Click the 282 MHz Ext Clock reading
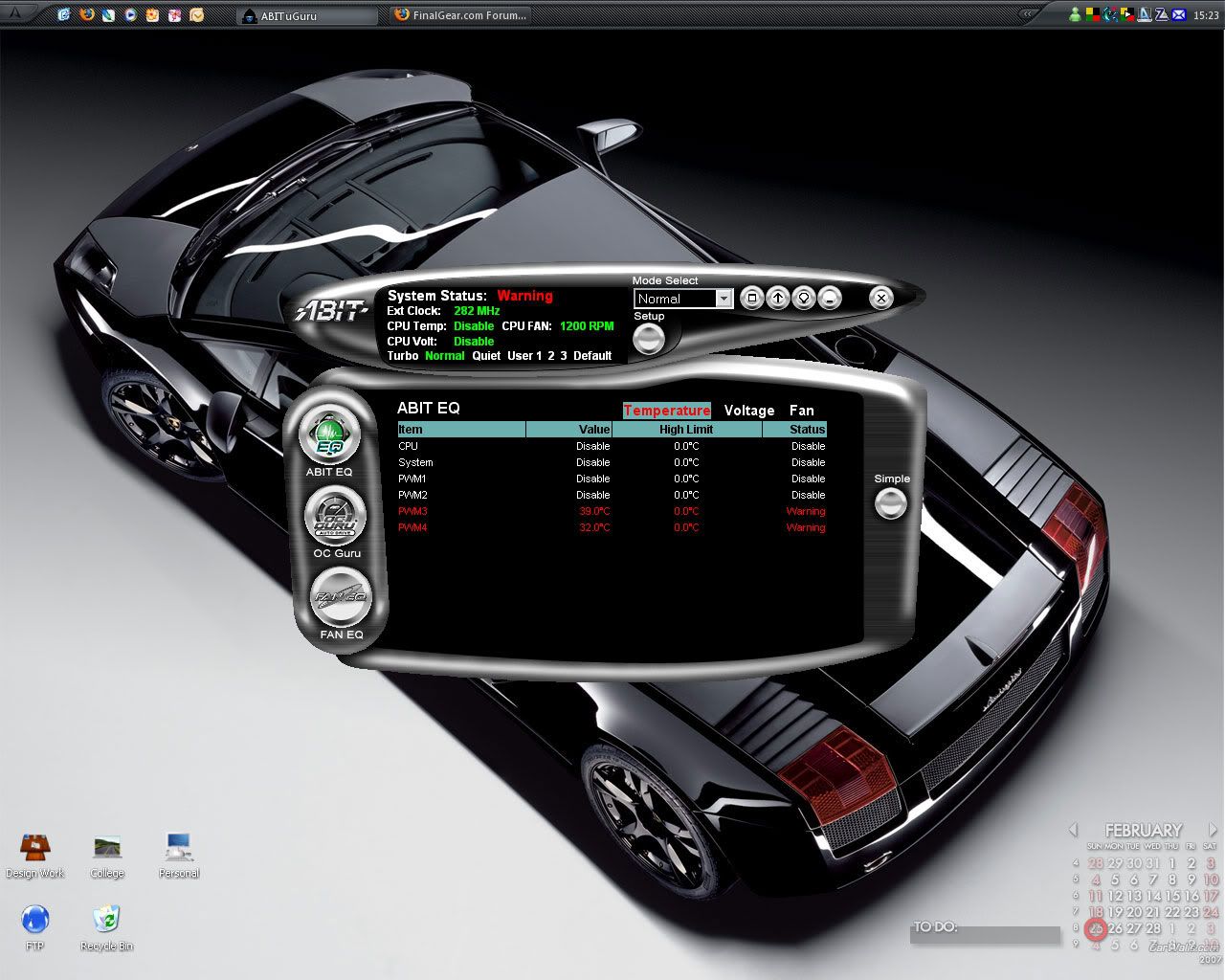Image resolution: width=1225 pixels, height=980 pixels. [477, 311]
